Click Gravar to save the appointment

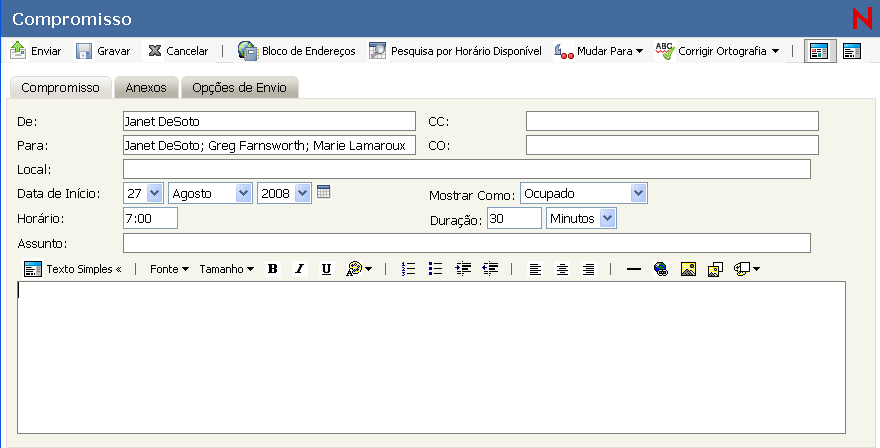[103, 51]
